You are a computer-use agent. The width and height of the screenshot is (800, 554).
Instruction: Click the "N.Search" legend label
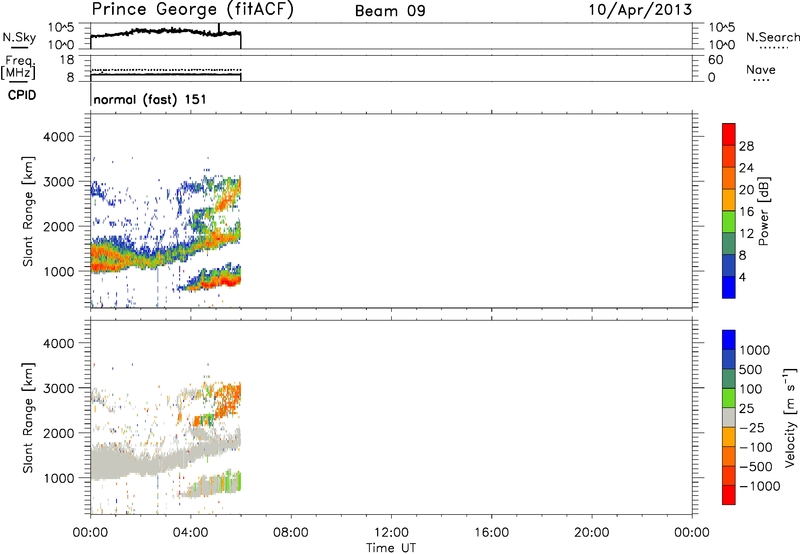coord(772,37)
